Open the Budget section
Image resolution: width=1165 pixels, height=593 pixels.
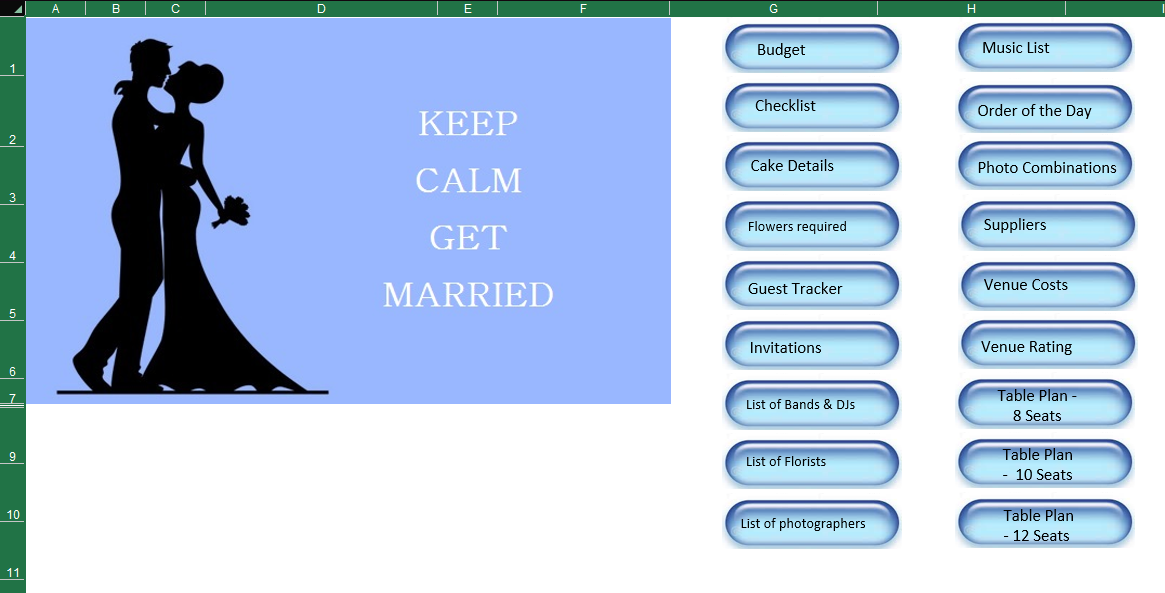(812, 48)
